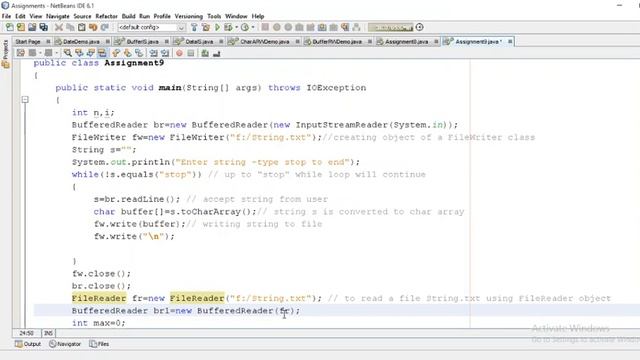The image size is (640, 360).
Task: Click the Find Previous Occurrence icon
Action: point(79,53)
